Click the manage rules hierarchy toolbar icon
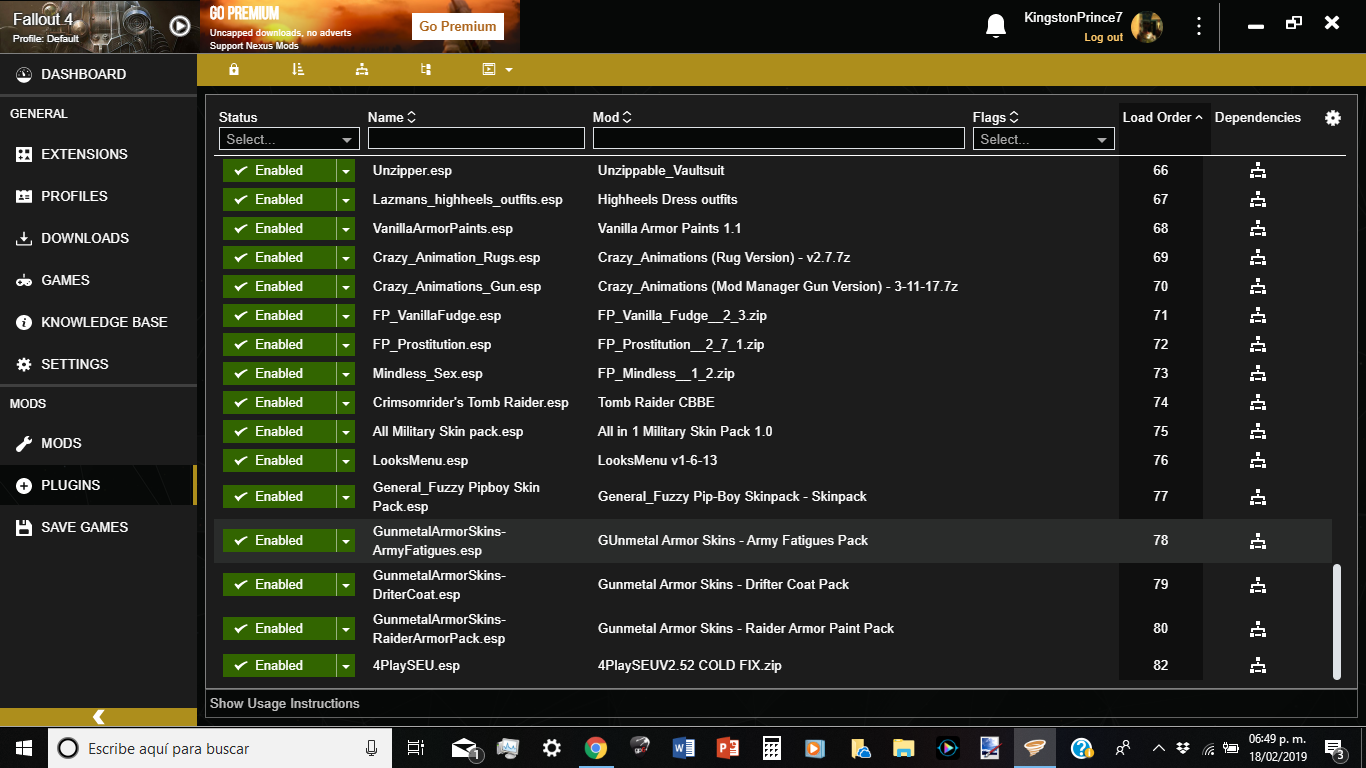The height and width of the screenshot is (768, 1366). pyautogui.click(x=362, y=69)
